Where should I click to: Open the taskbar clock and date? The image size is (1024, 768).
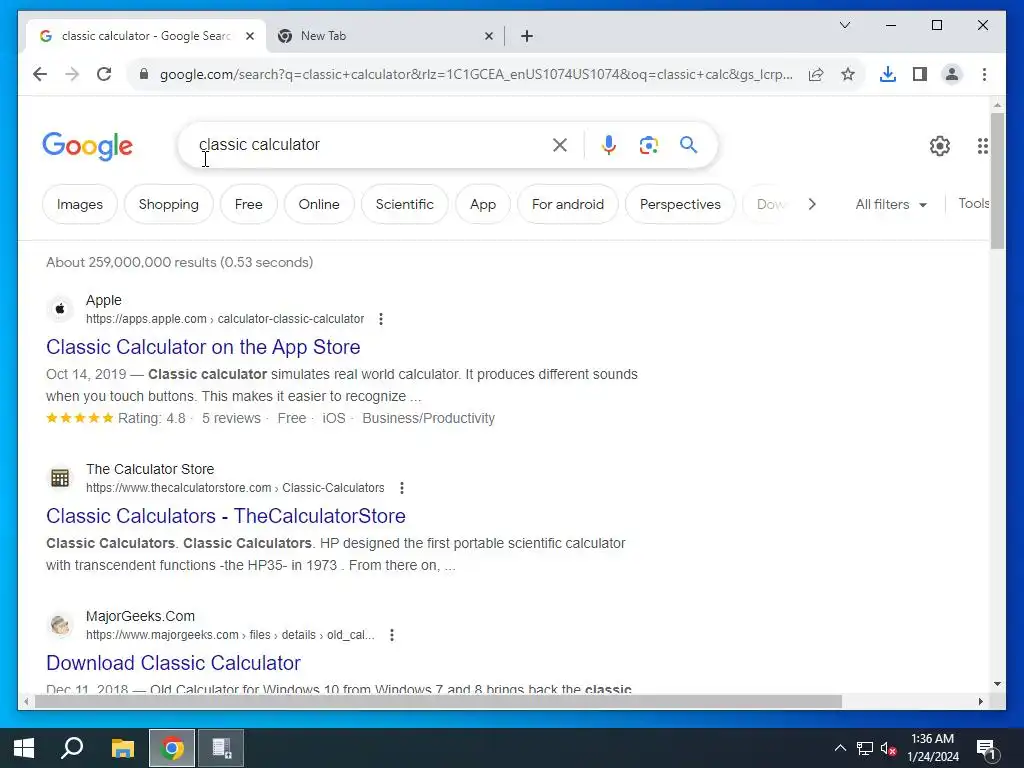tap(933, 748)
